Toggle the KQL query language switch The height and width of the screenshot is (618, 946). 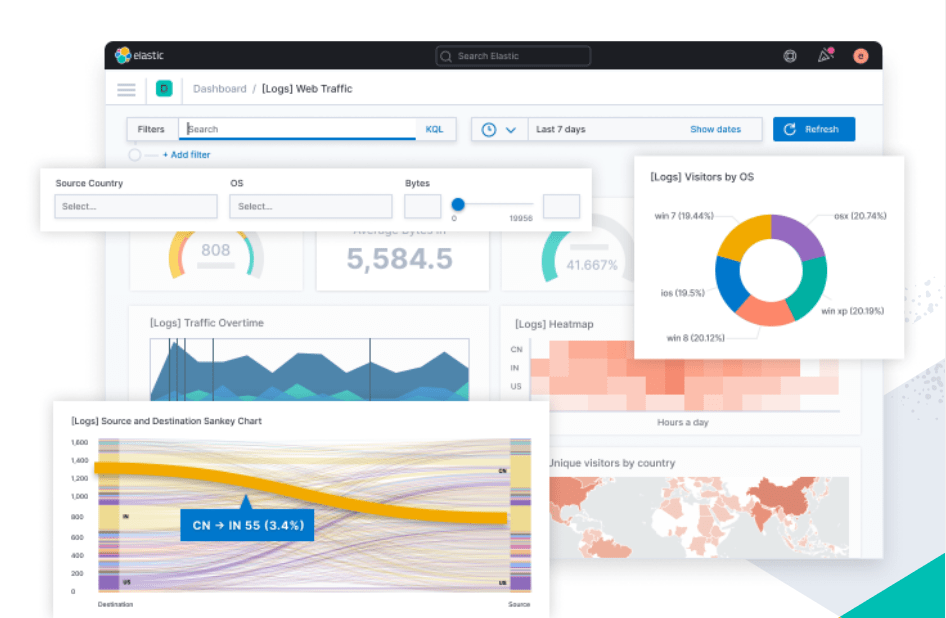[x=434, y=129]
